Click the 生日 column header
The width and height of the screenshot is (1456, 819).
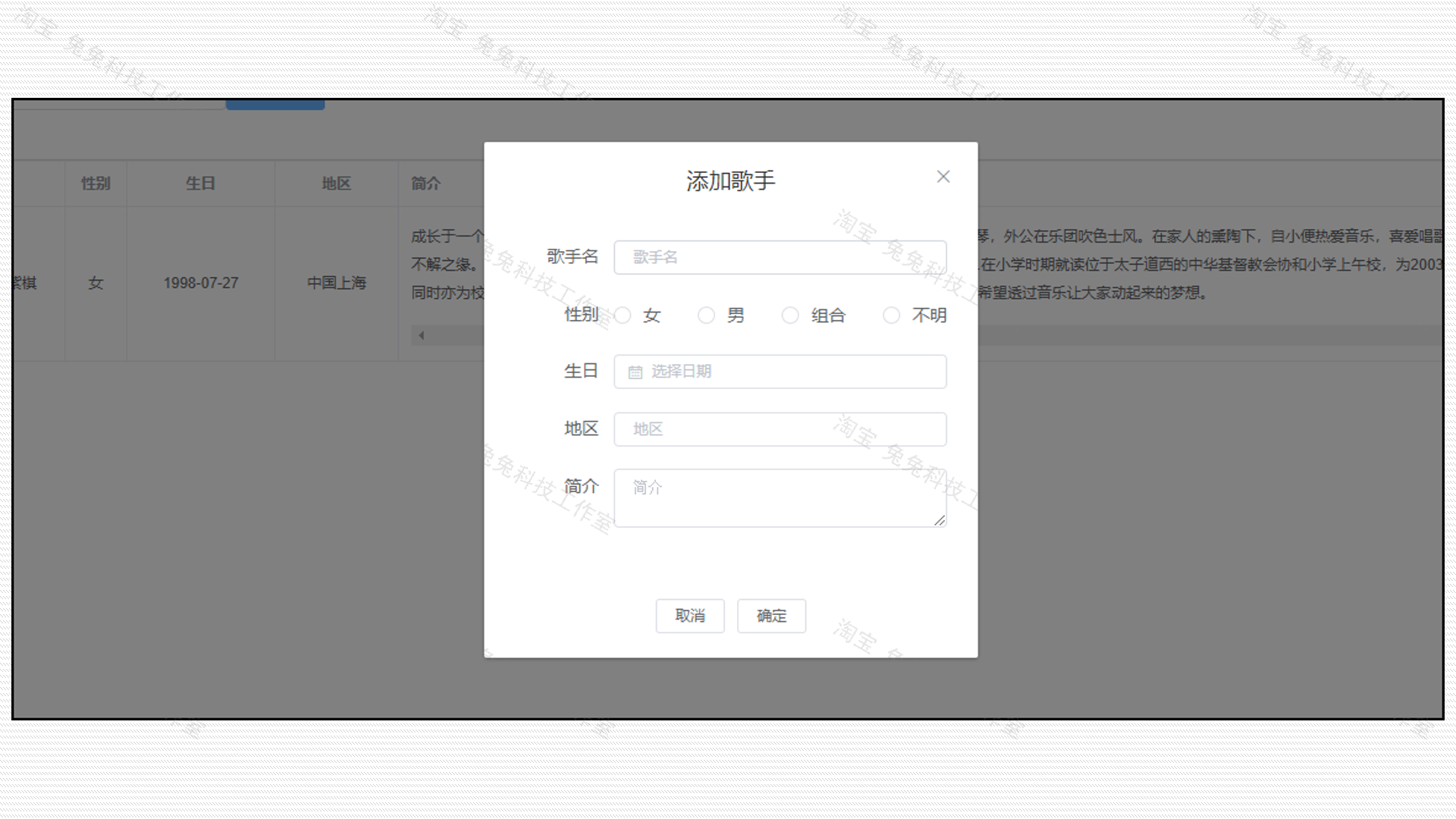coord(199,183)
